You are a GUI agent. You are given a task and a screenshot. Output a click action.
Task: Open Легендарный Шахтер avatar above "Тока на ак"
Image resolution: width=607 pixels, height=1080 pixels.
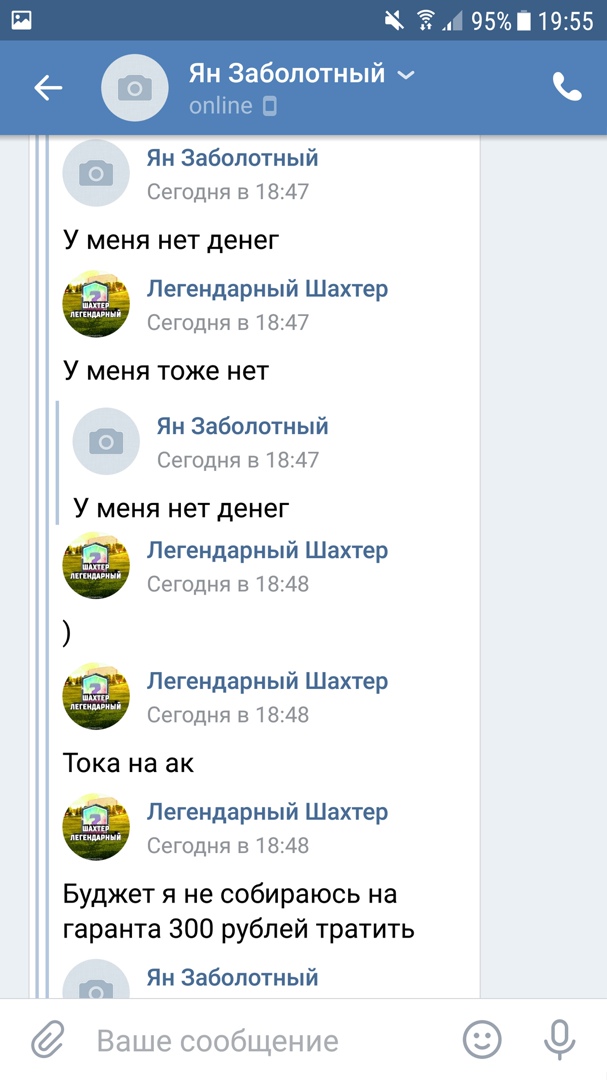(96, 696)
